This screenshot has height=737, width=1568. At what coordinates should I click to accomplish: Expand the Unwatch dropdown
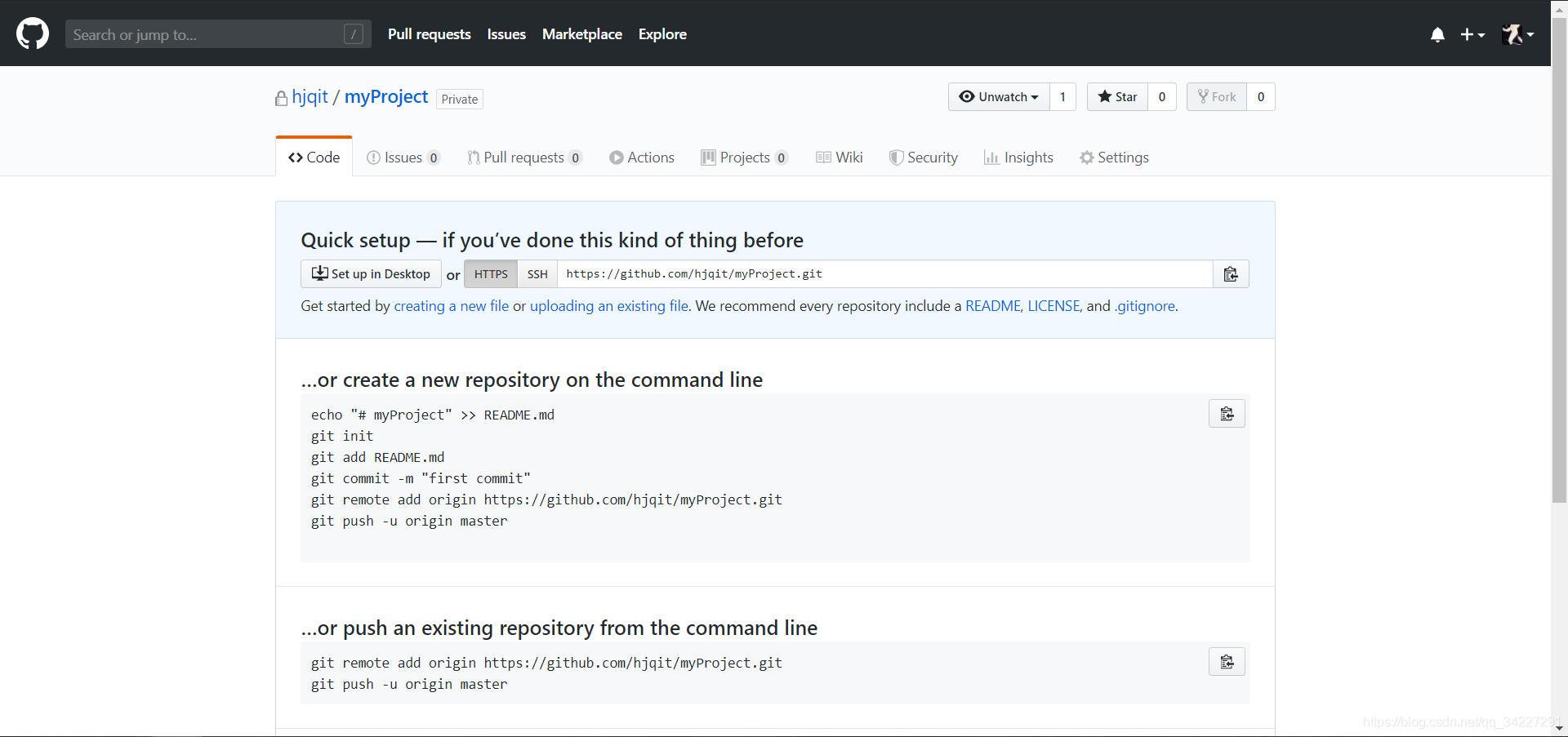[x=999, y=97]
